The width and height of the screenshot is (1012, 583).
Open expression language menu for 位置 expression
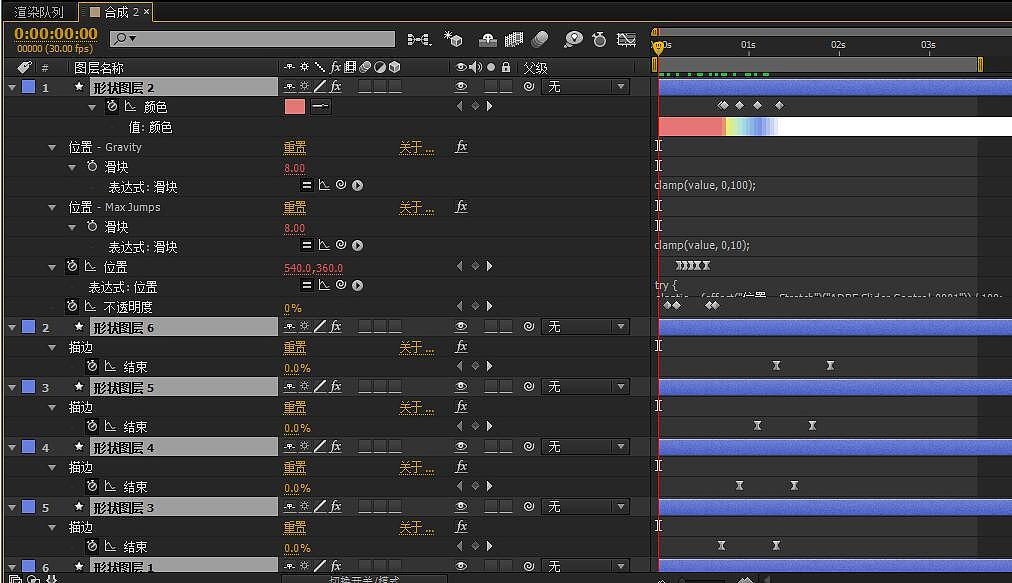click(358, 285)
